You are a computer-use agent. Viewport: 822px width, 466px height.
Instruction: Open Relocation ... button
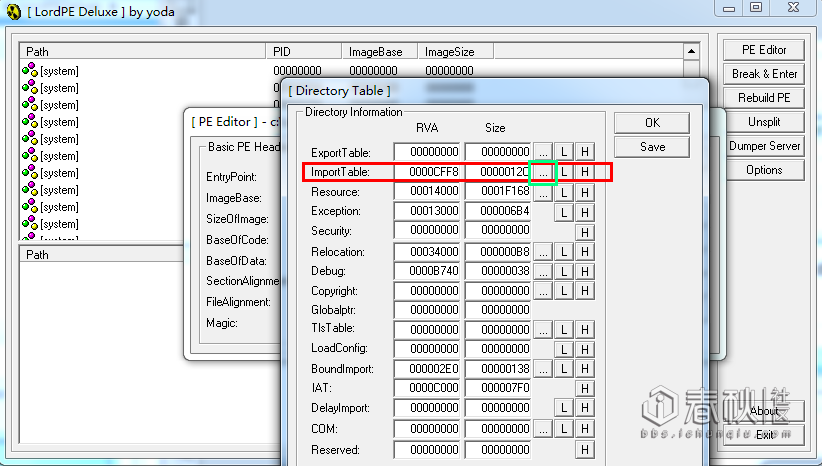[543, 252]
